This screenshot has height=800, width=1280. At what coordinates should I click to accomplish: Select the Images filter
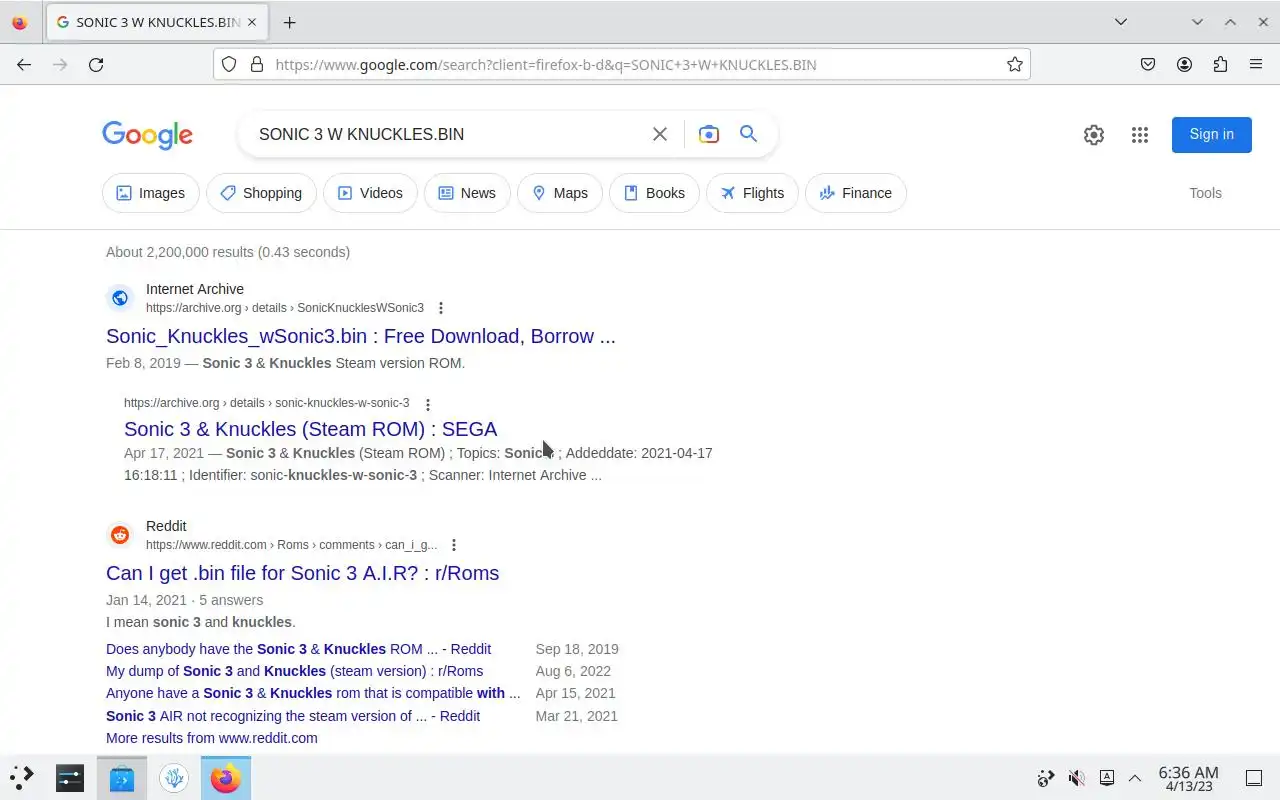(x=150, y=193)
